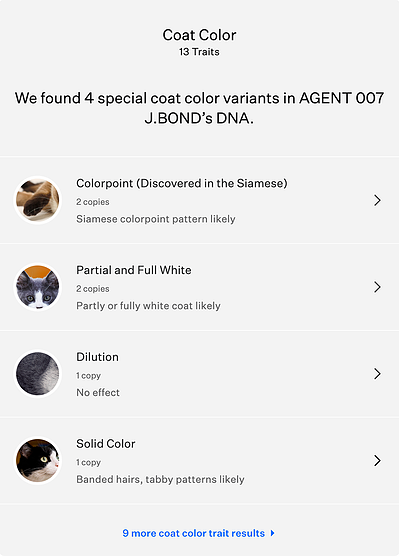The image size is (399, 556).
Task: Click the small arrow after trait results link
Action: click(272, 533)
